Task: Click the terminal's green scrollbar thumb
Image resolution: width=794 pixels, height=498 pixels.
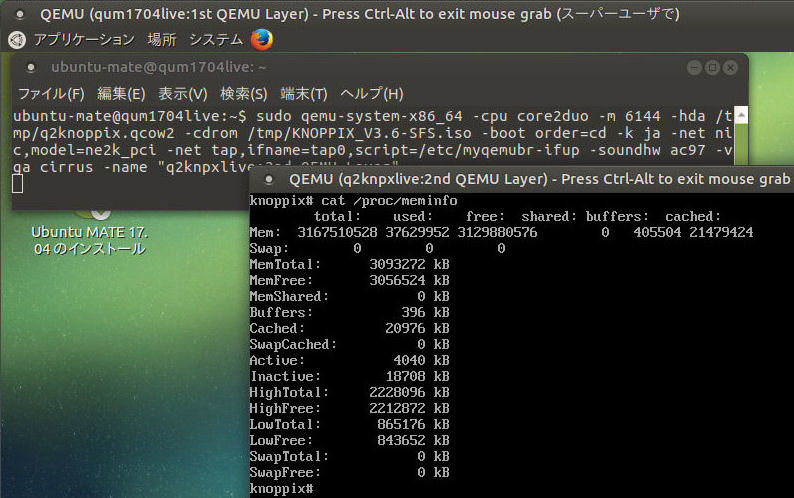Action: click(741, 144)
